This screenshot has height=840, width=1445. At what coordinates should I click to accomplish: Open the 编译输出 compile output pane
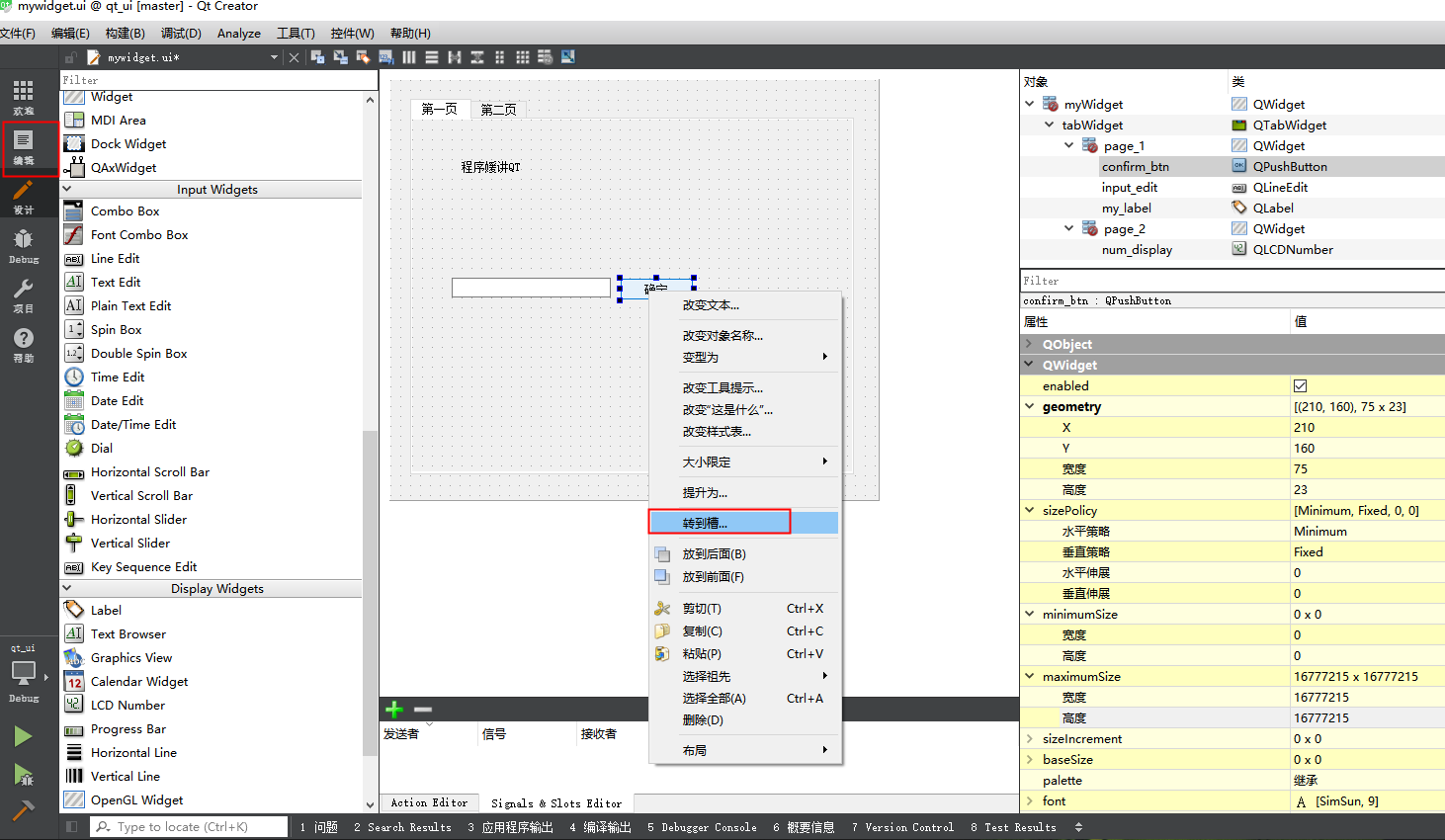(600, 827)
